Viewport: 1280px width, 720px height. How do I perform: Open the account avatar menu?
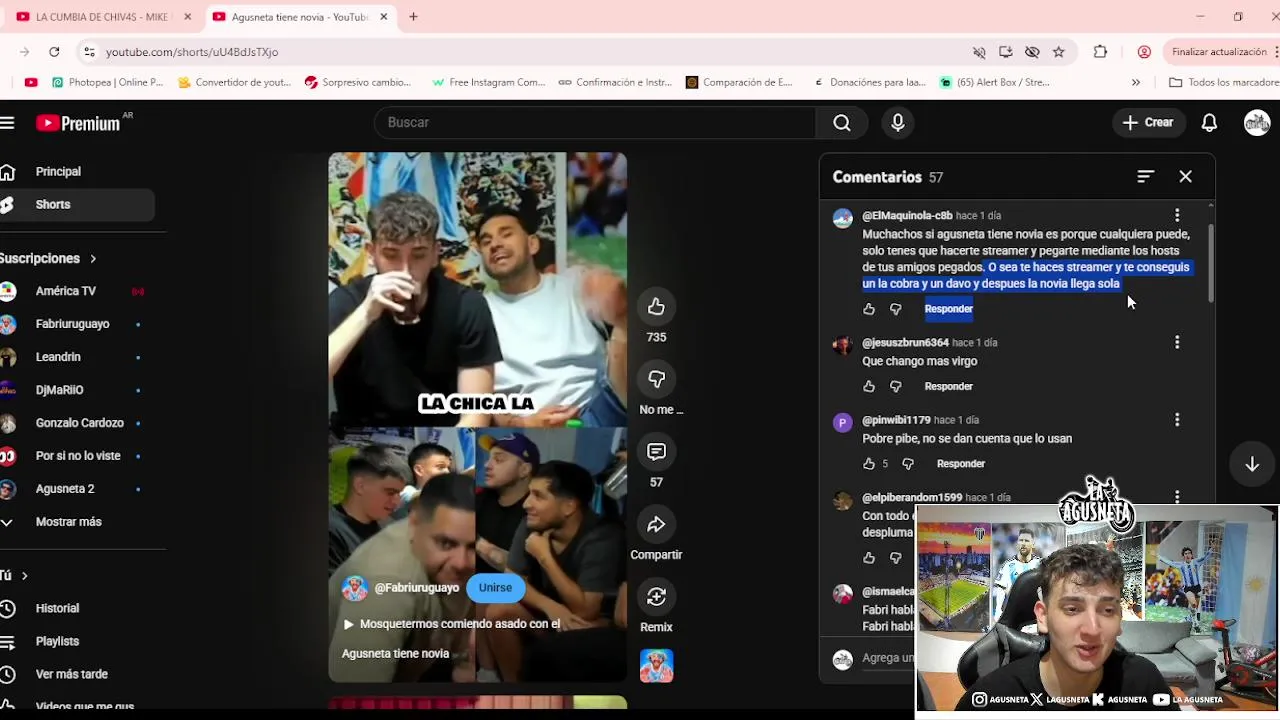pyautogui.click(x=1257, y=122)
